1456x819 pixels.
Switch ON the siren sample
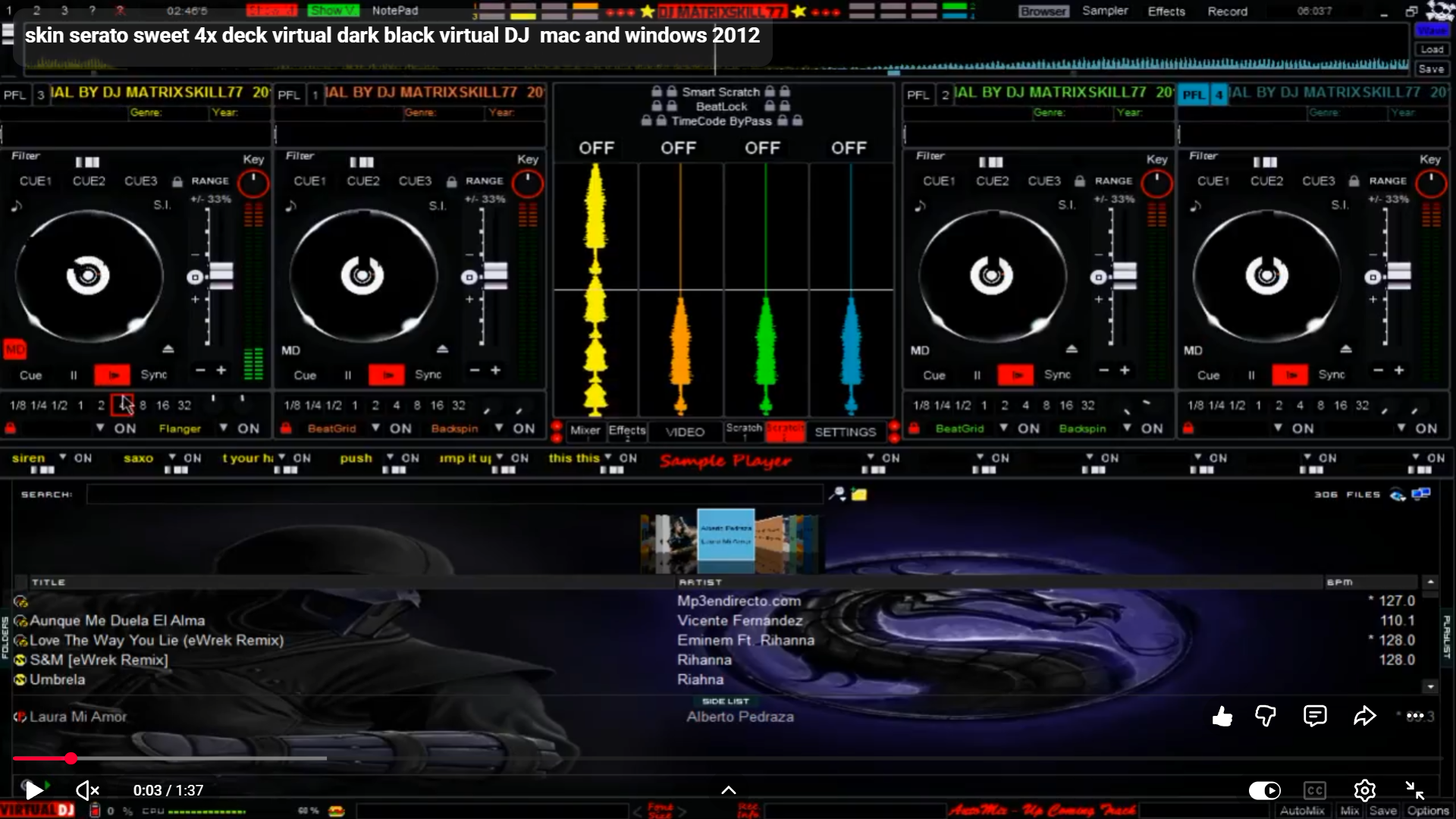point(83,458)
